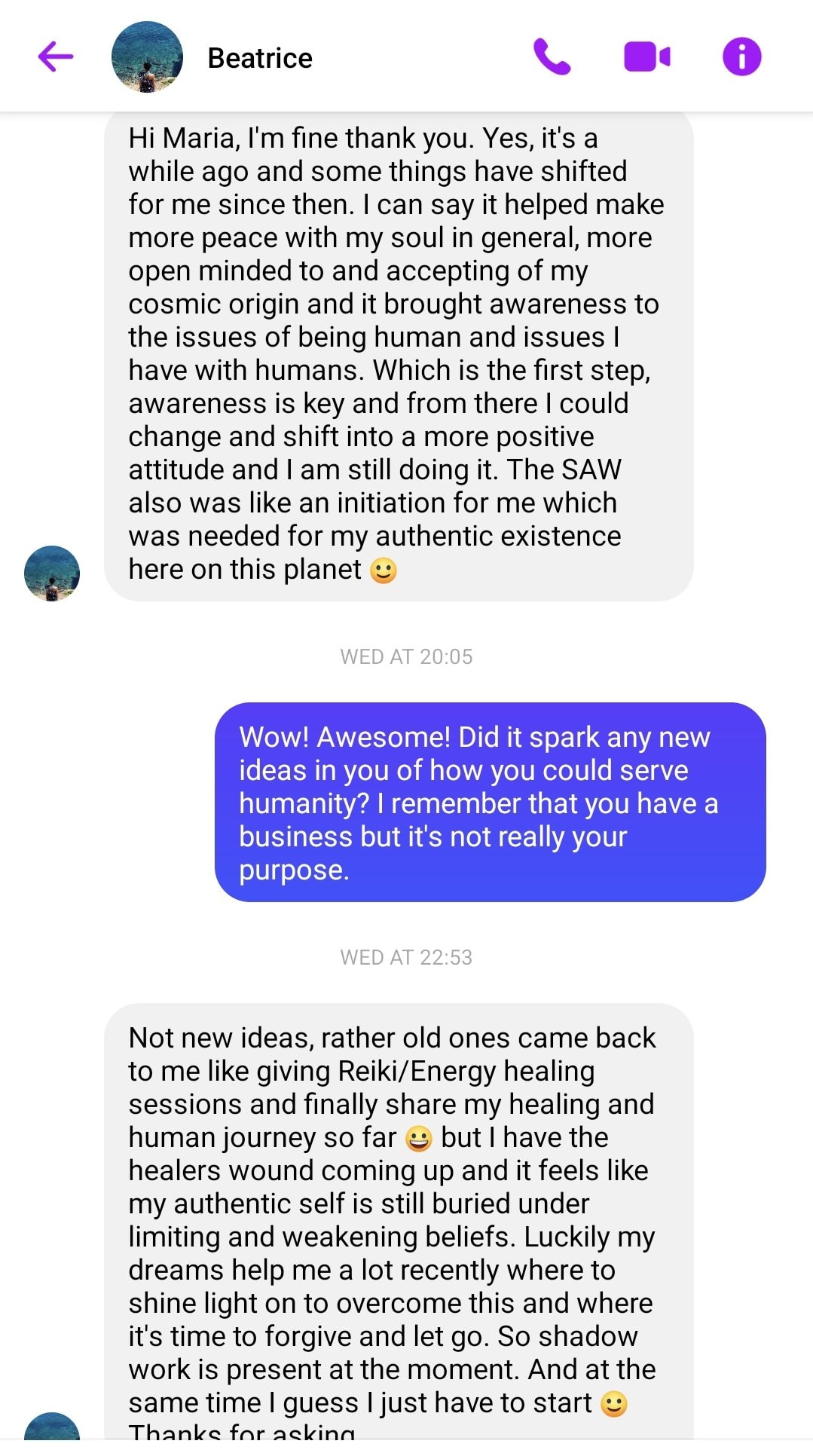Open conversation info panel
This screenshot has width=813, height=1456.
[x=741, y=57]
